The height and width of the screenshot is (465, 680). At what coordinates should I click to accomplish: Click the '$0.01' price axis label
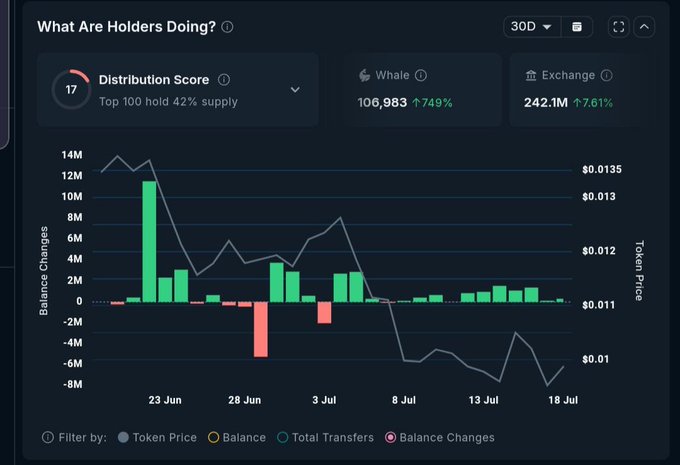click(x=595, y=359)
